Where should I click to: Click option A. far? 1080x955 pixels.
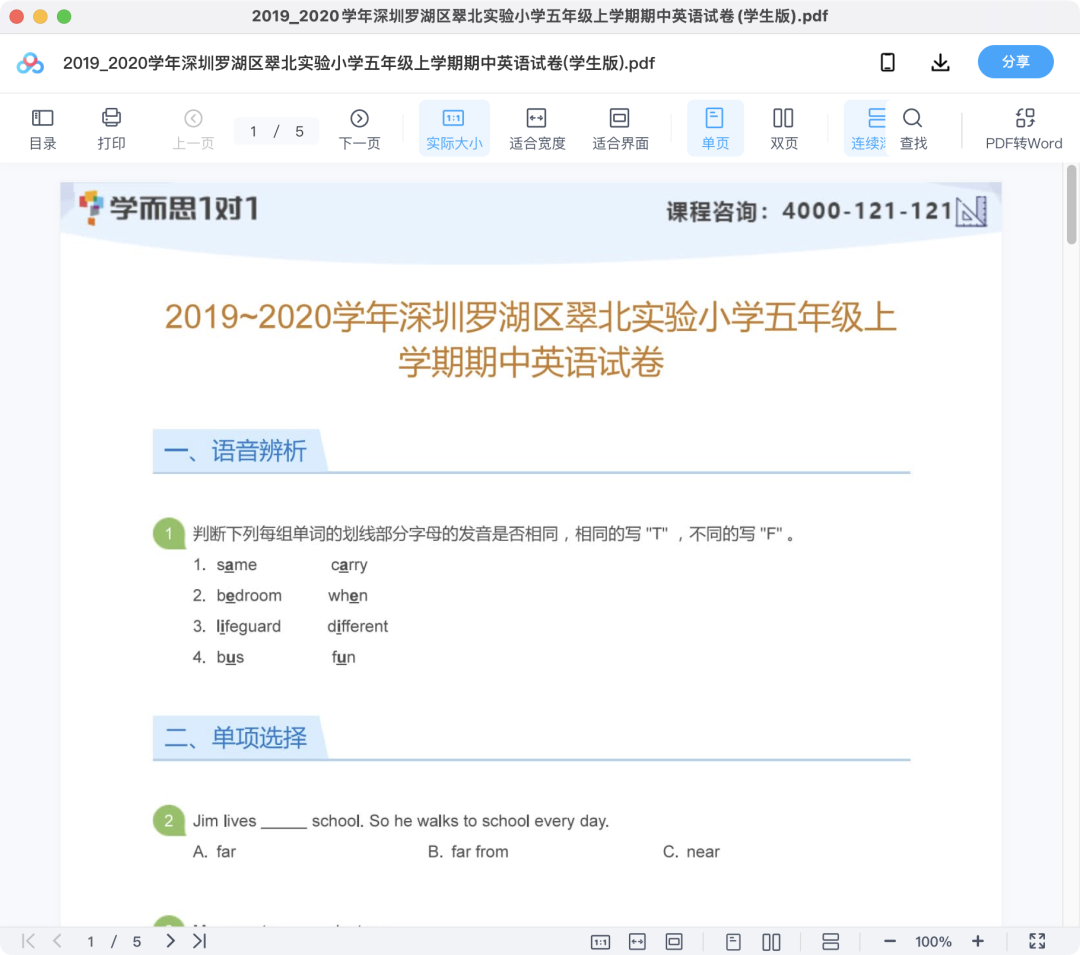coord(214,852)
